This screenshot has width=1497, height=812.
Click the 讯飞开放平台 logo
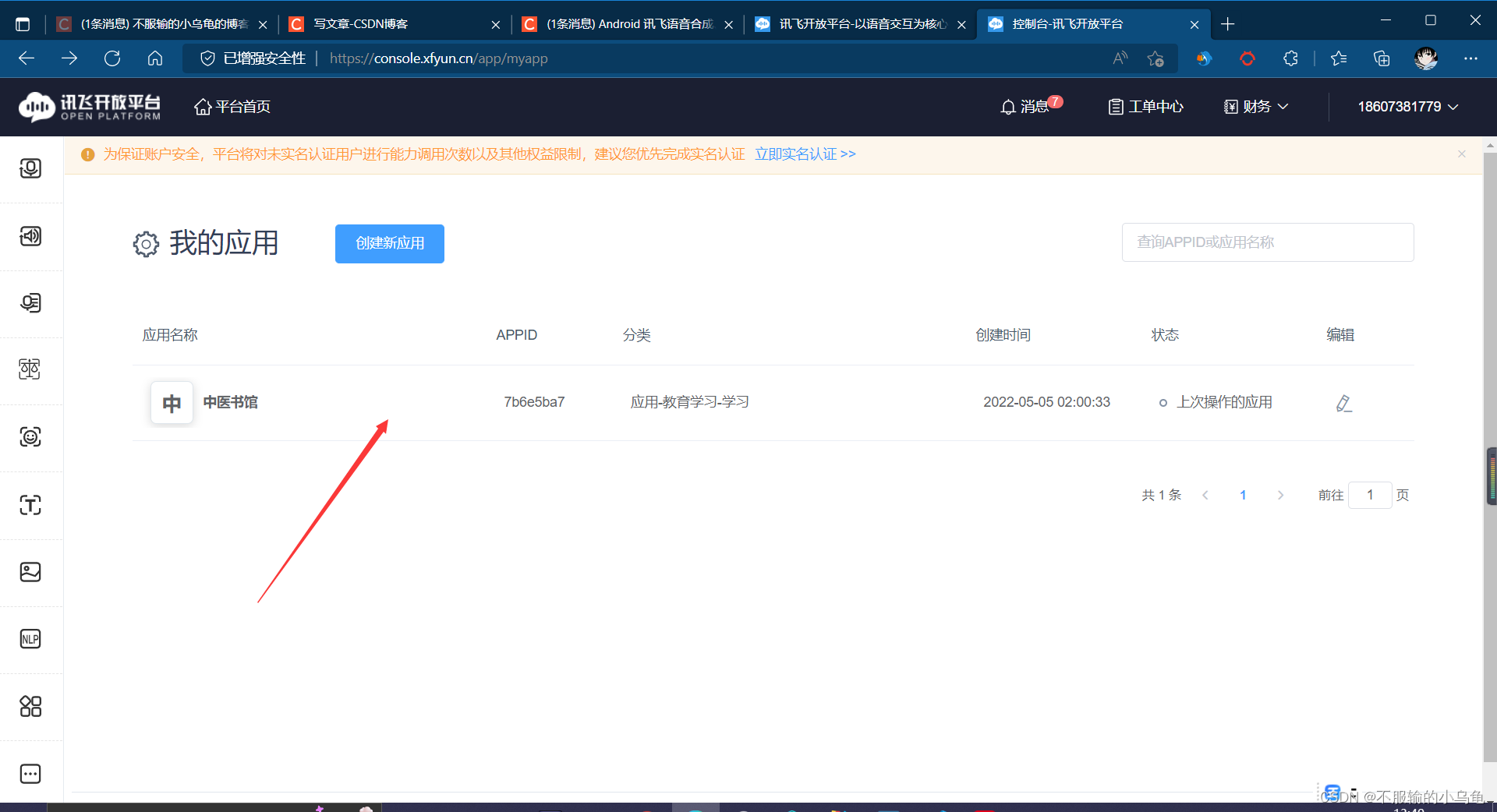[x=90, y=107]
